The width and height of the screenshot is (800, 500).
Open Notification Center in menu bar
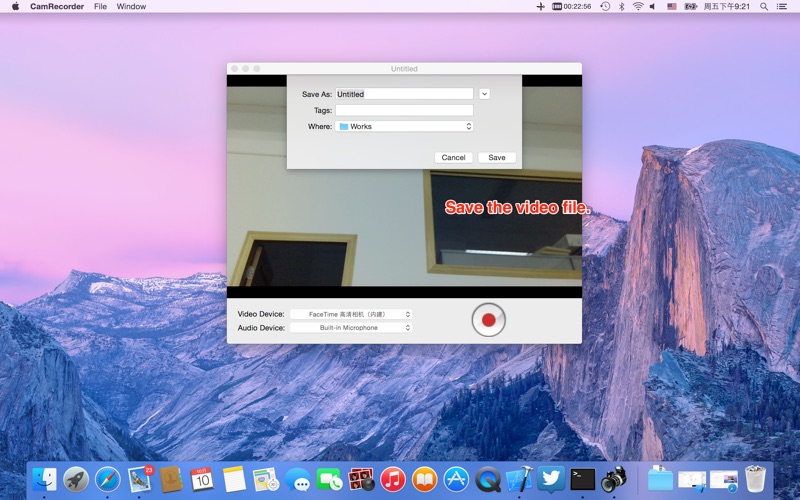(x=782, y=7)
